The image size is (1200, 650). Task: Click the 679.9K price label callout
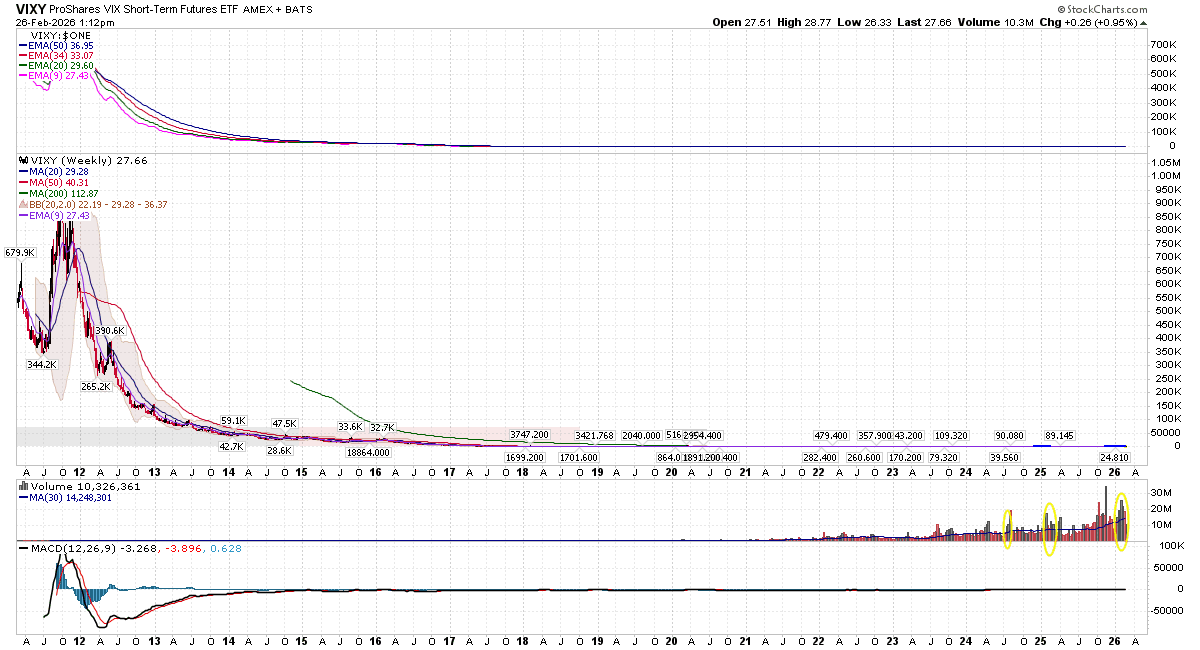[x=21, y=253]
